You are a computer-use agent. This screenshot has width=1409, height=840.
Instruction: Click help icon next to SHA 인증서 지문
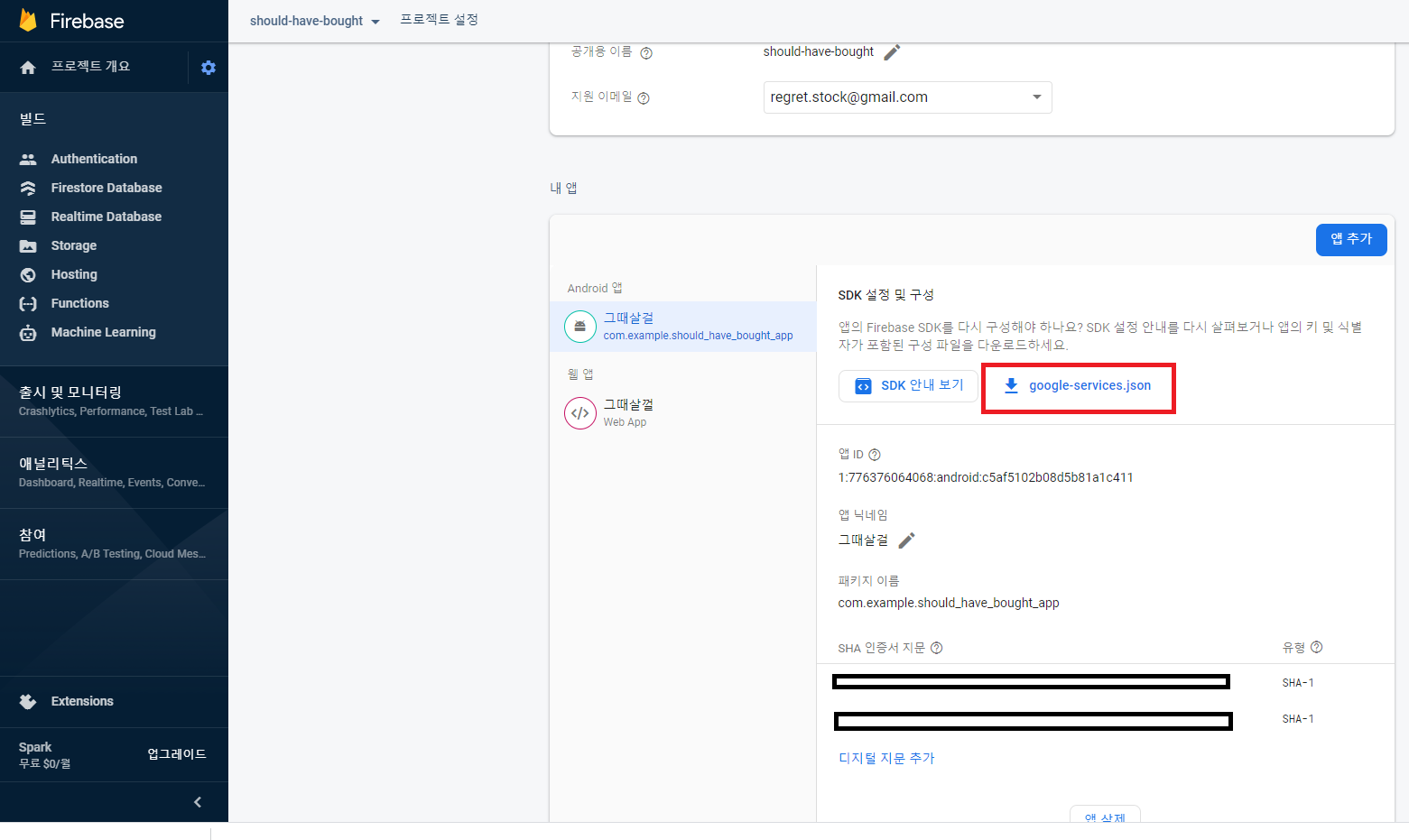pyautogui.click(x=936, y=648)
